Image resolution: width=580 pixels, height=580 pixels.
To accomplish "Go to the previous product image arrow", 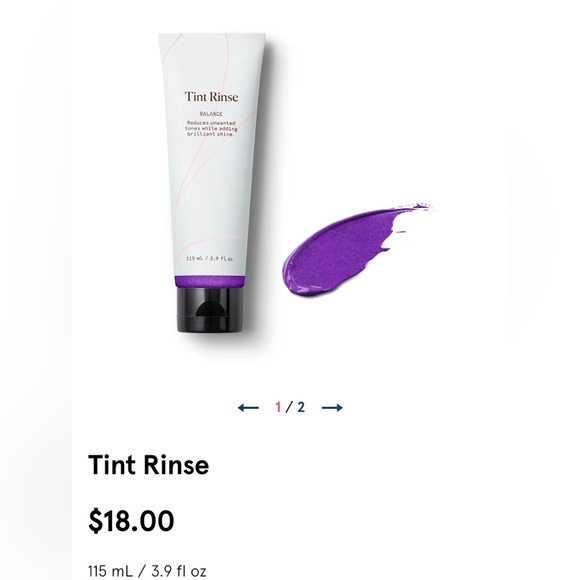I will (x=248, y=408).
